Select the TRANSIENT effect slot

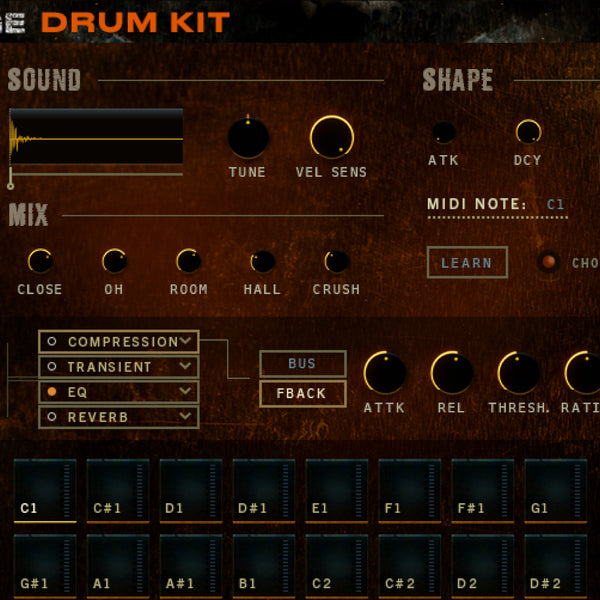pos(119,367)
